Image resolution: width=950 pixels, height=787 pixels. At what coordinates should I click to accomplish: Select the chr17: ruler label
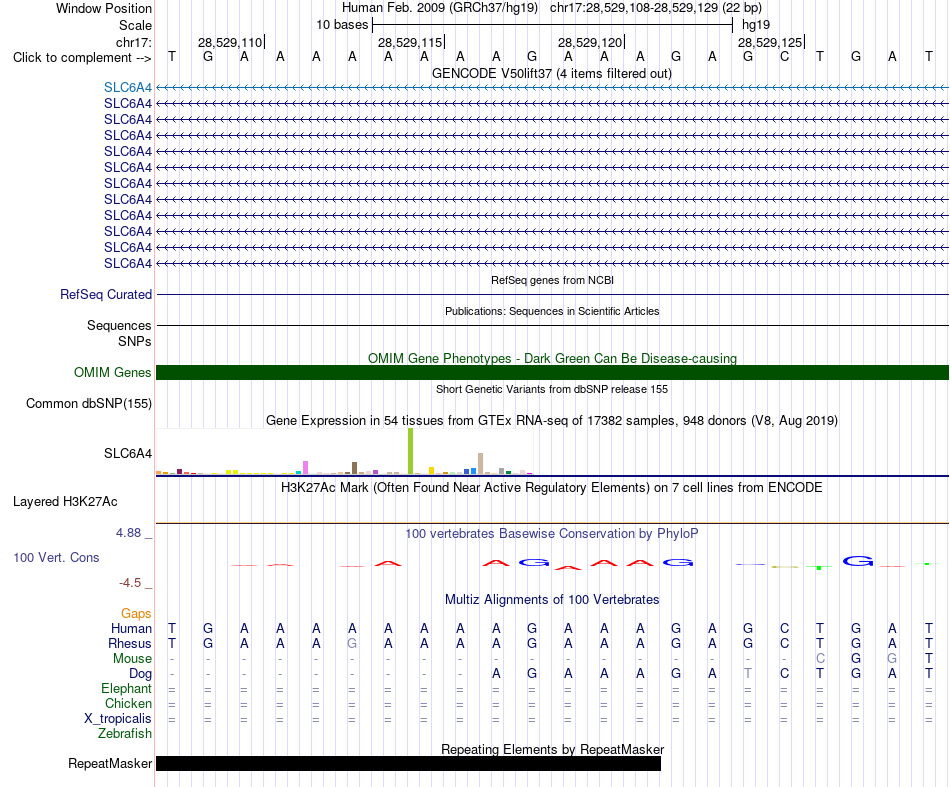click(133, 42)
